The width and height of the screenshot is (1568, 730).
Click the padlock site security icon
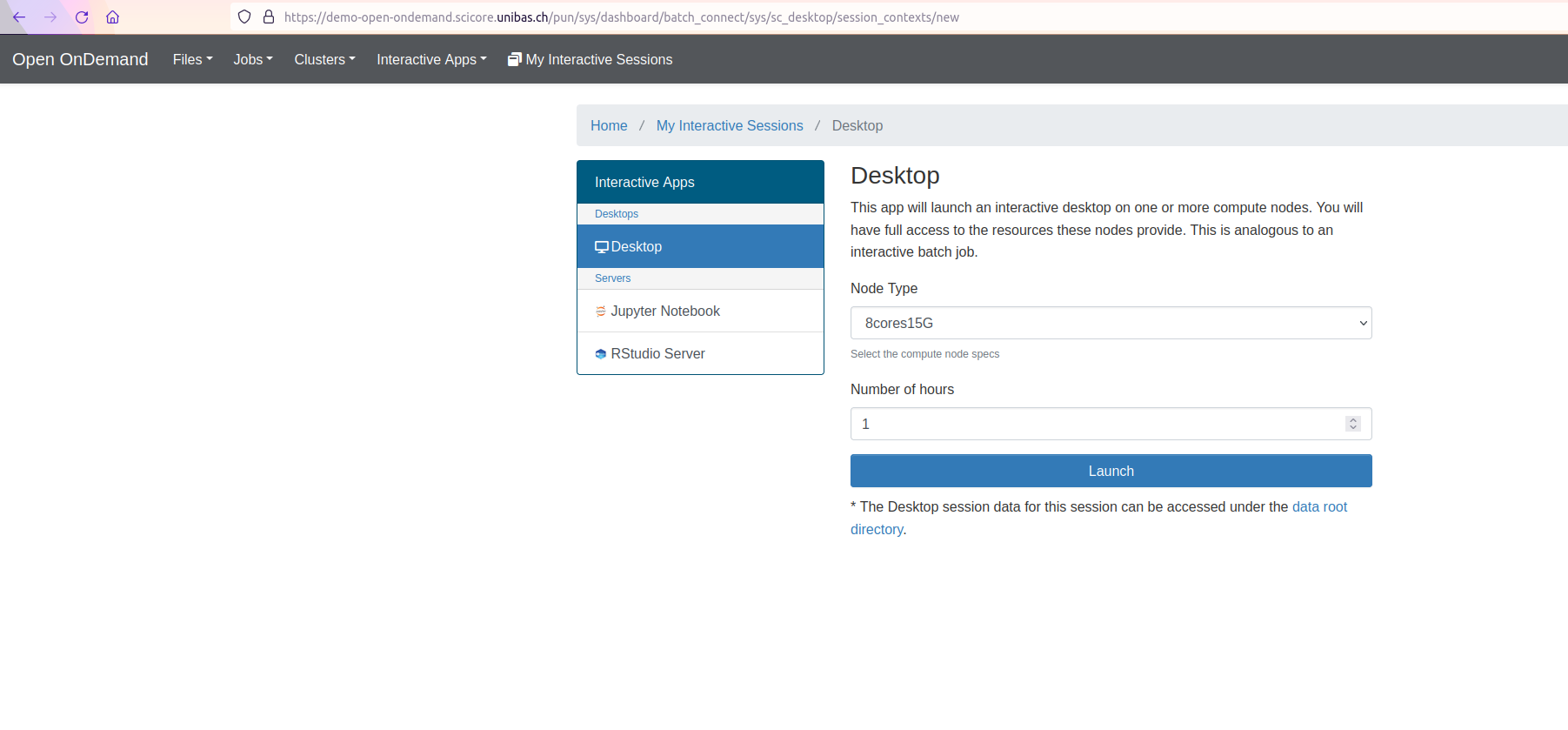pyautogui.click(x=269, y=17)
